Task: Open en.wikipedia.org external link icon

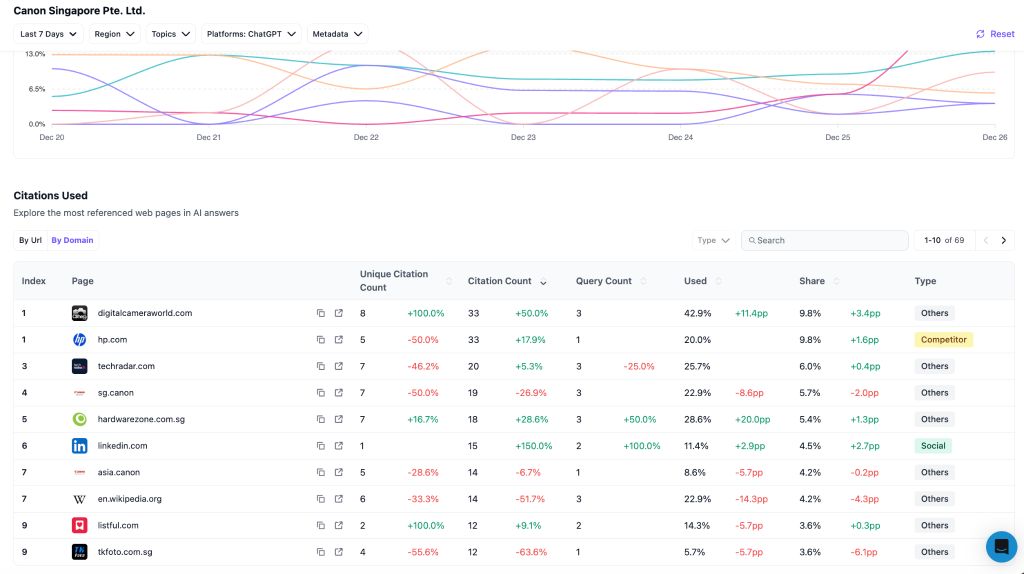Action: point(338,499)
